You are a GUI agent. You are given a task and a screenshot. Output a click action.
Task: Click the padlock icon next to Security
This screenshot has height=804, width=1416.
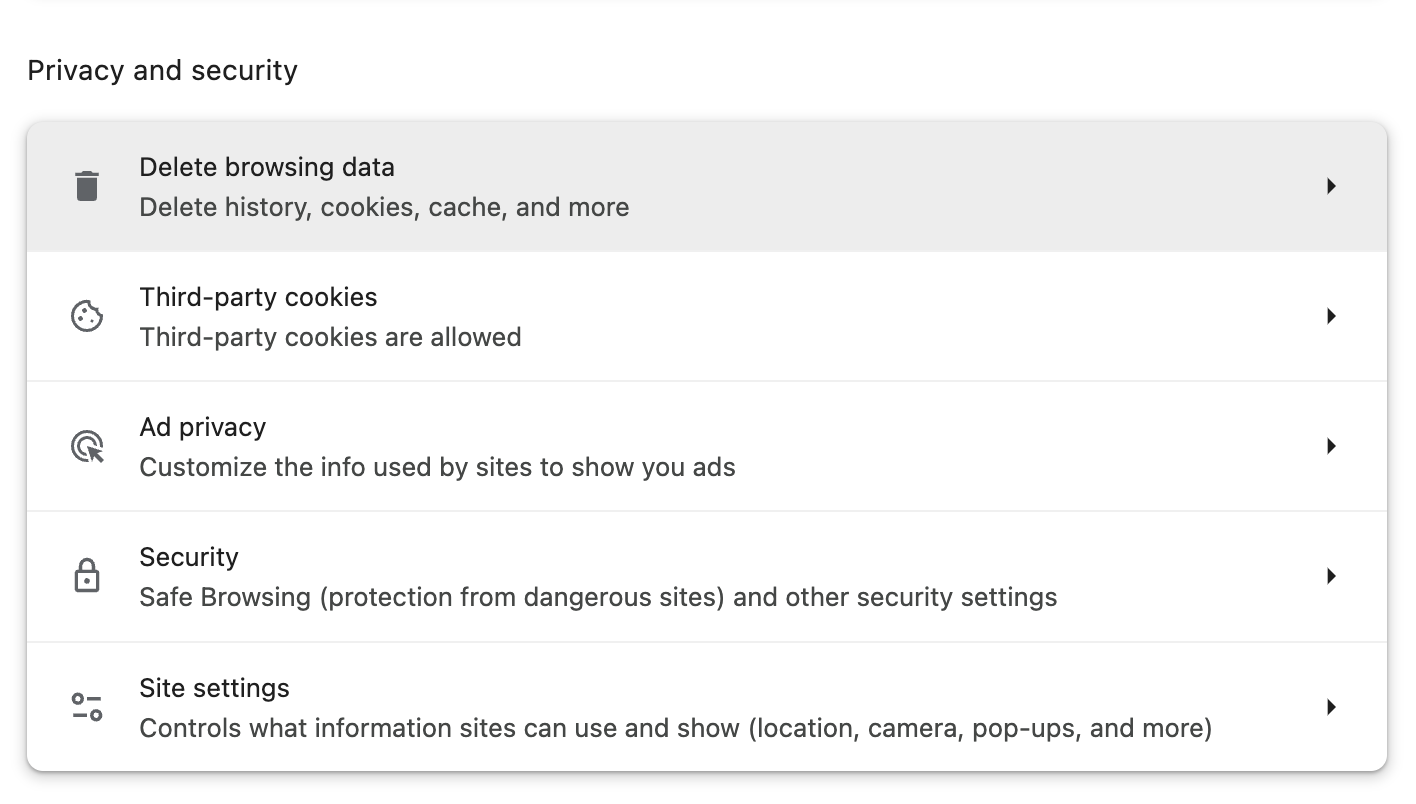[87, 576]
